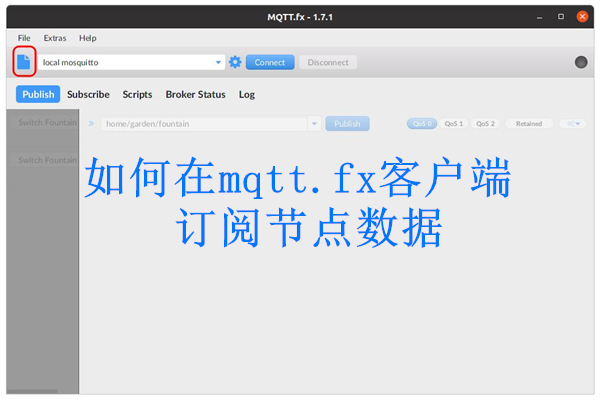
Task: Click the local mosquitto profile text
Action: coord(70,62)
